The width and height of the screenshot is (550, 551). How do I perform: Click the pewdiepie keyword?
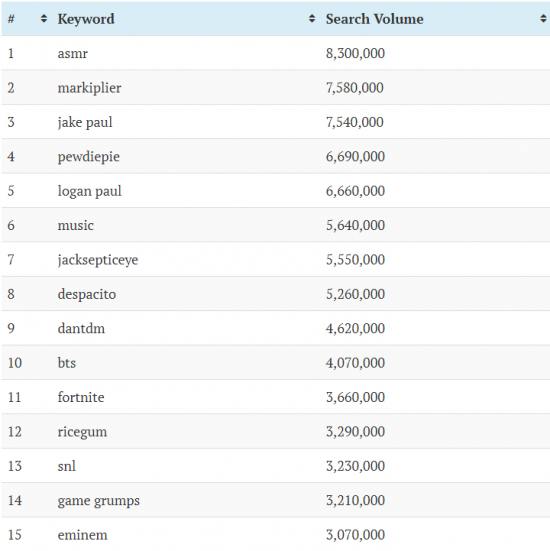(89, 157)
